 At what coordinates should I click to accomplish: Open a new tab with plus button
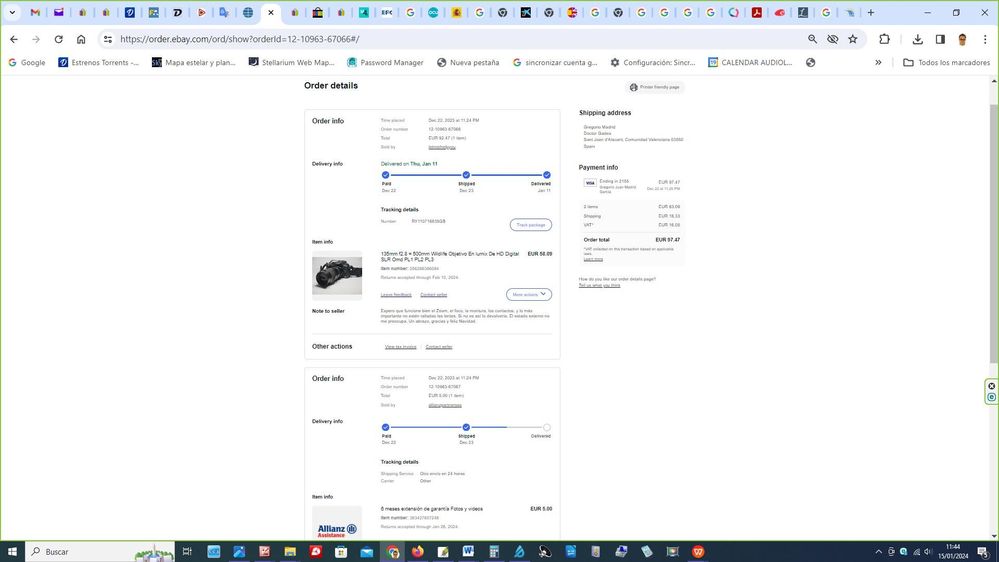(x=871, y=12)
